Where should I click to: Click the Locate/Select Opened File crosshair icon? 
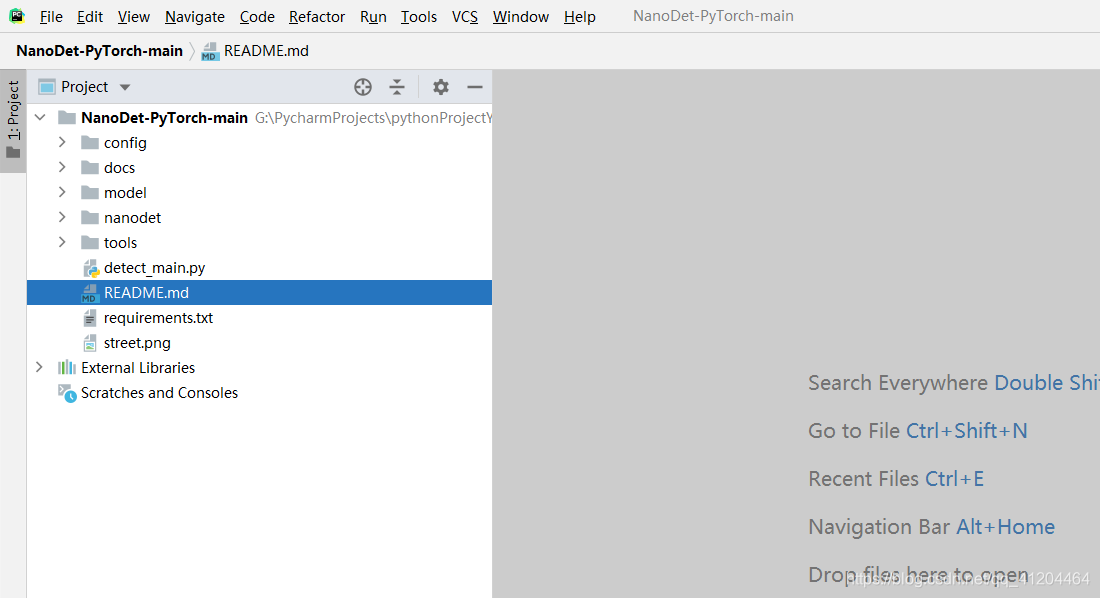click(x=363, y=87)
